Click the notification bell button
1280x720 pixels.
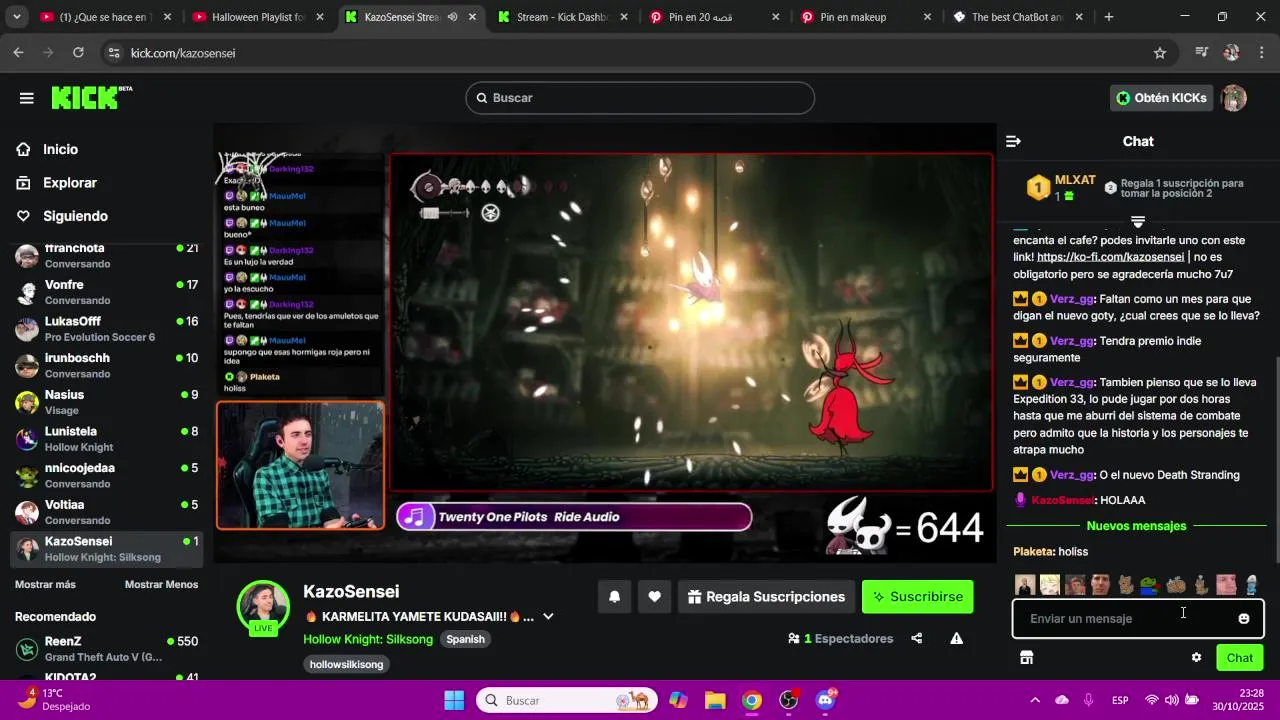point(615,597)
